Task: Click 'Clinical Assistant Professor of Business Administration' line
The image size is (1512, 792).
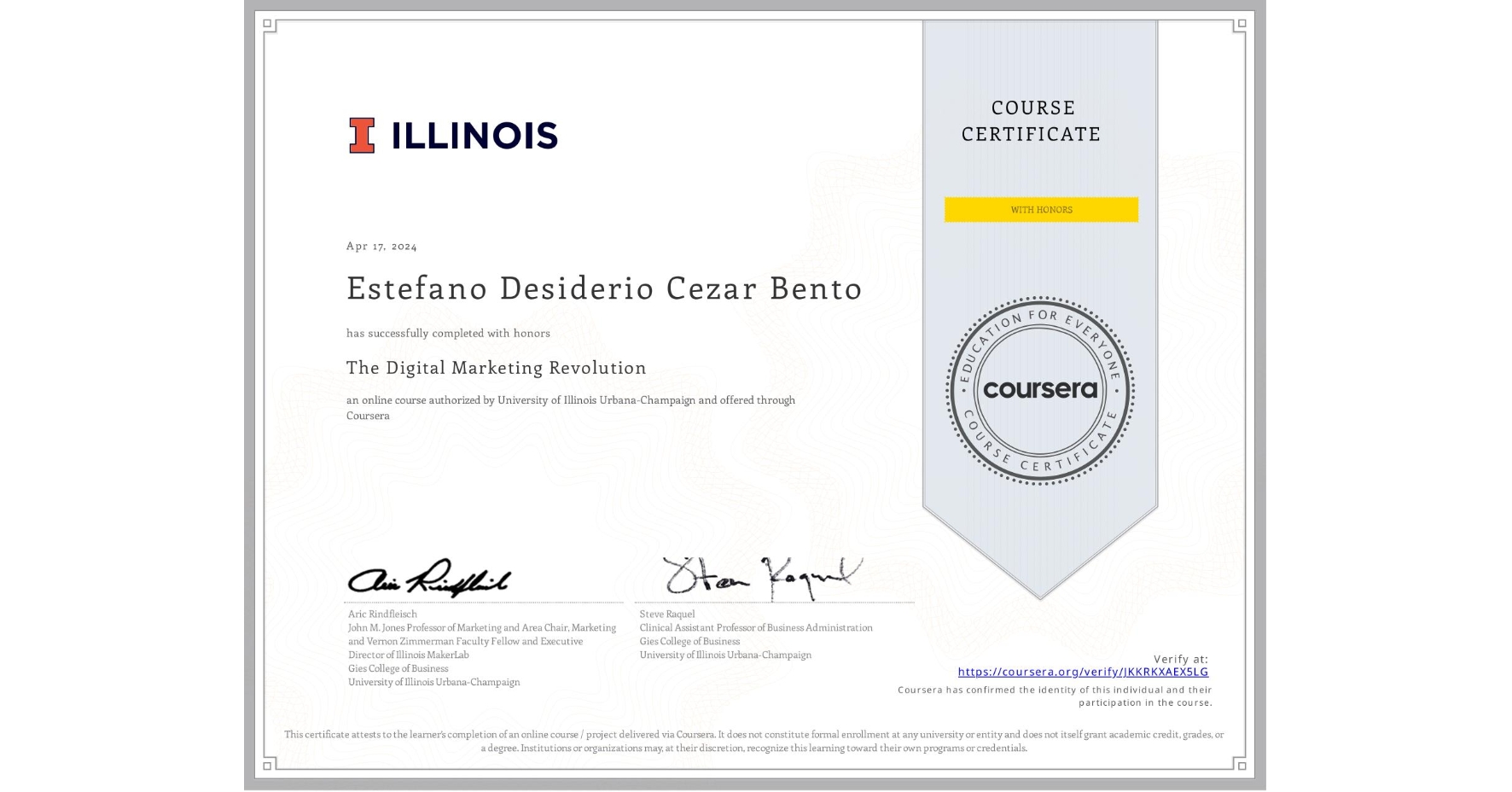Action: click(x=756, y=627)
